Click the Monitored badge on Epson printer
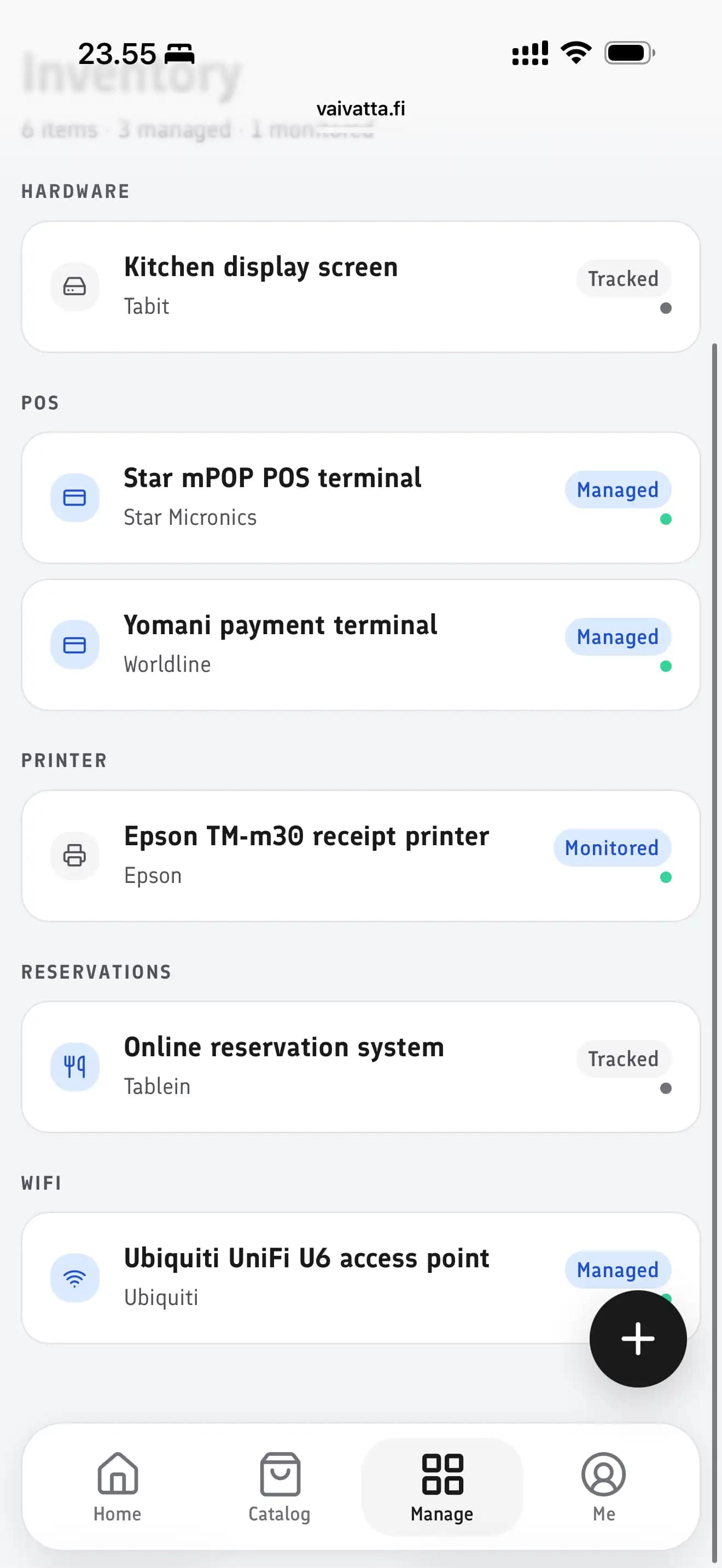The width and height of the screenshot is (722, 1568). (x=612, y=847)
